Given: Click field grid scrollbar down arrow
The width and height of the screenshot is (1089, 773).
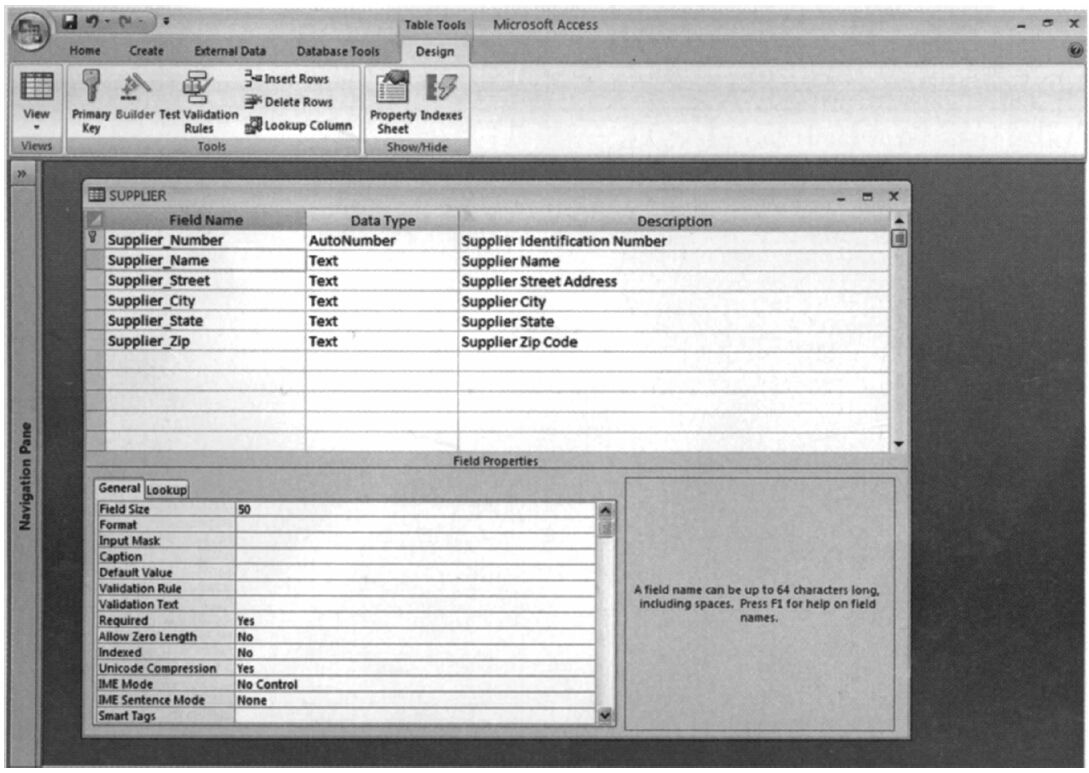Looking at the screenshot, I should [899, 444].
